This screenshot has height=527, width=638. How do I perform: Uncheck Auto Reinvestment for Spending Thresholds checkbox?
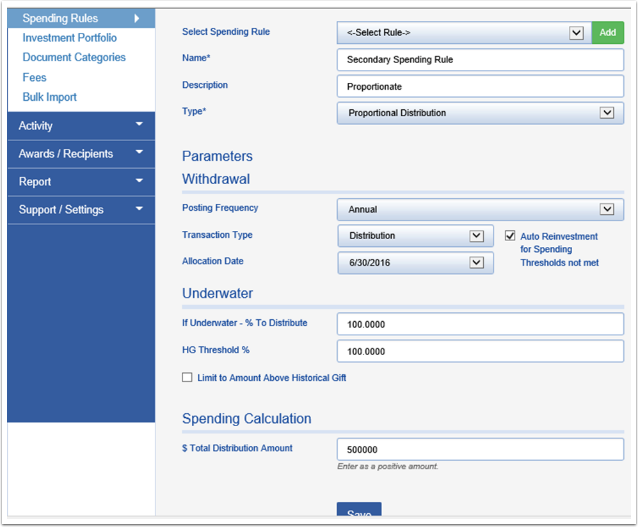point(510,236)
